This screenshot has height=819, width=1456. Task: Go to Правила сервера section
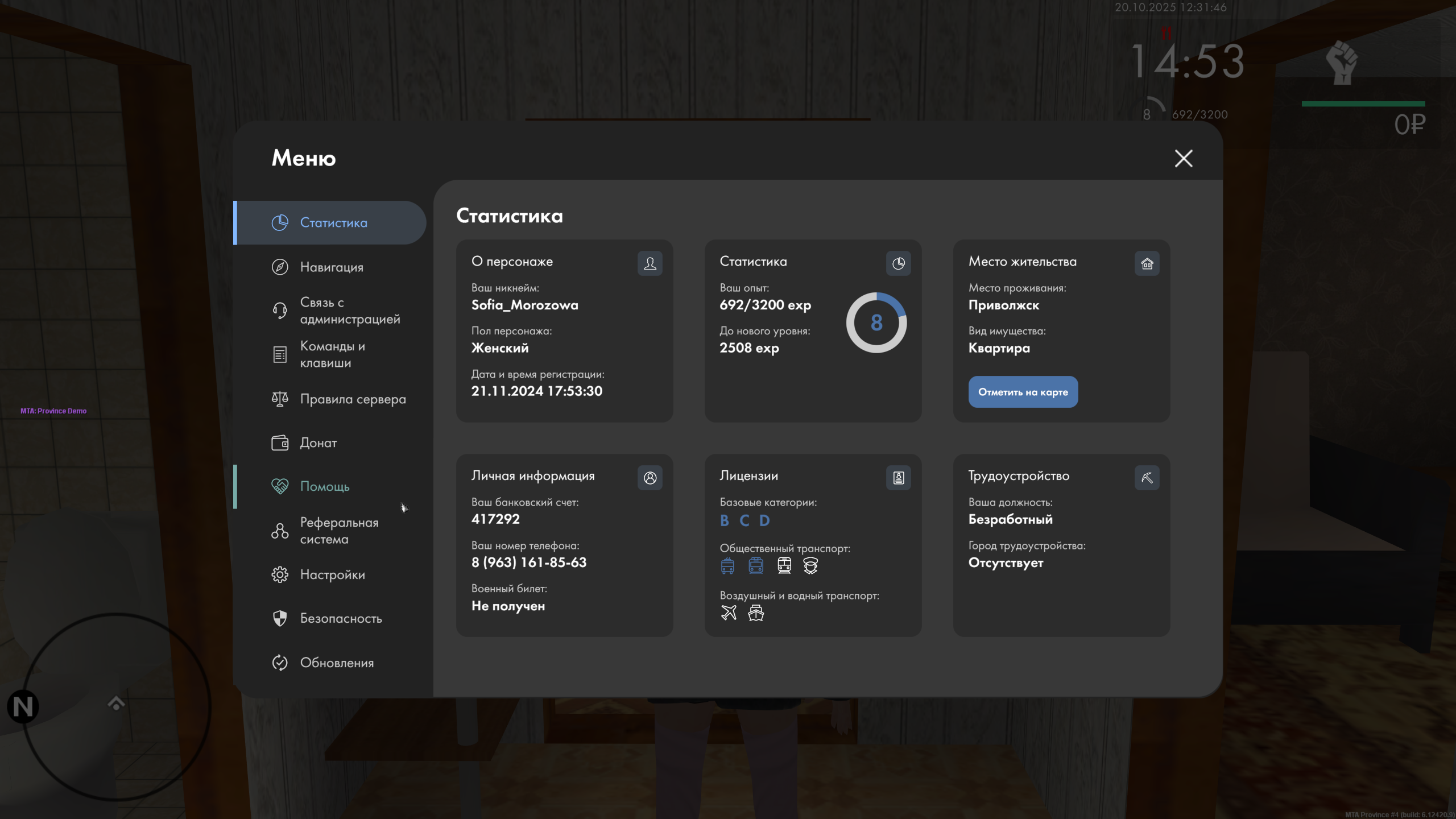[x=353, y=399]
